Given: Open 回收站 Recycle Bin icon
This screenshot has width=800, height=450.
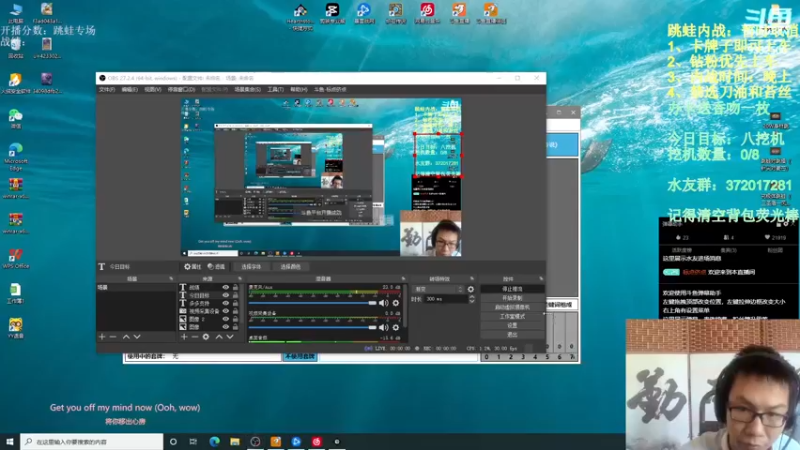Looking at the screenshot, I should click(16, 48).
